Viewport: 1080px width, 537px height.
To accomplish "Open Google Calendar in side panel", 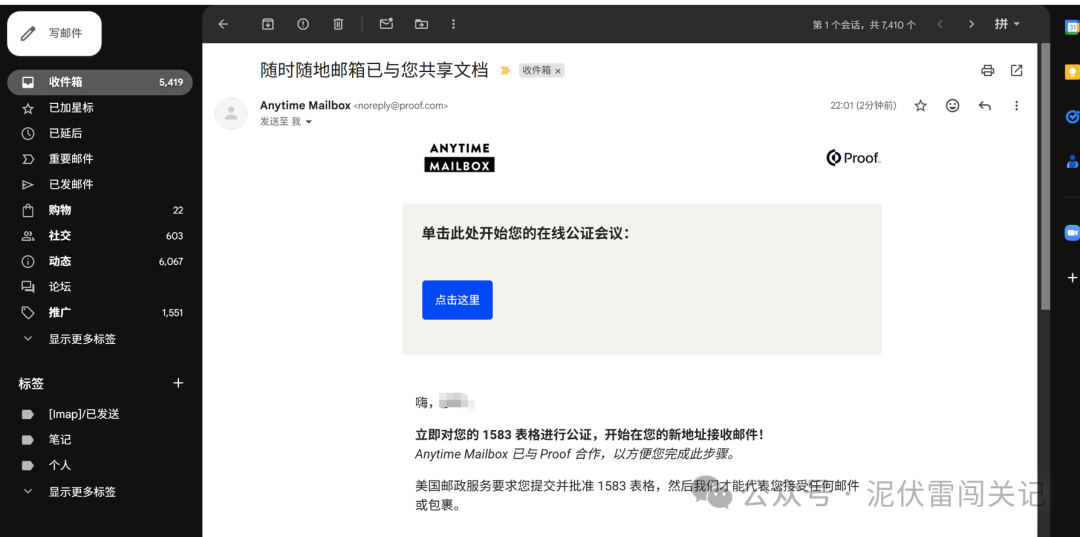I will pos(1072,27).
